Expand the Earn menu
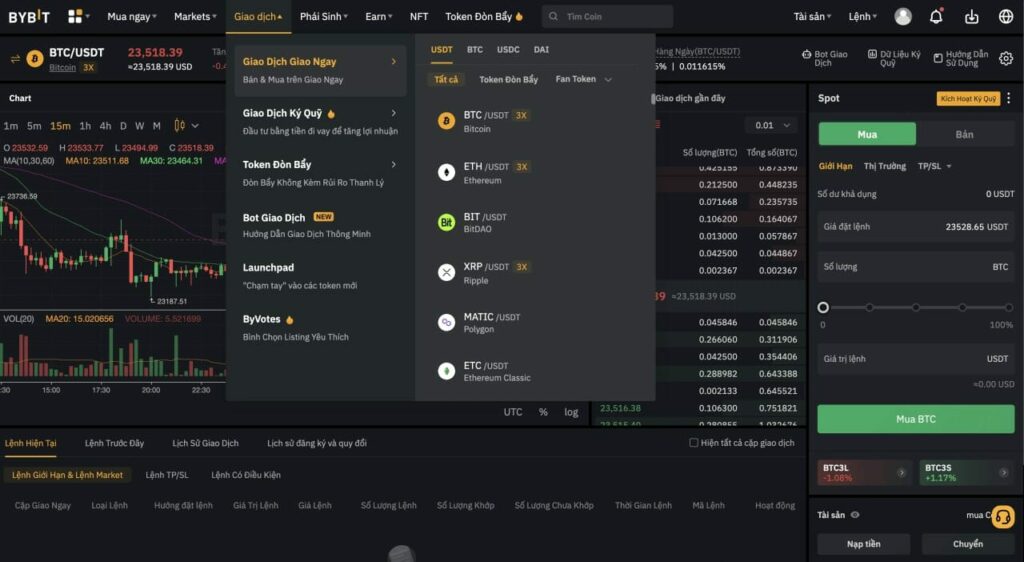 pyautogui.click(x=378, y=16)
